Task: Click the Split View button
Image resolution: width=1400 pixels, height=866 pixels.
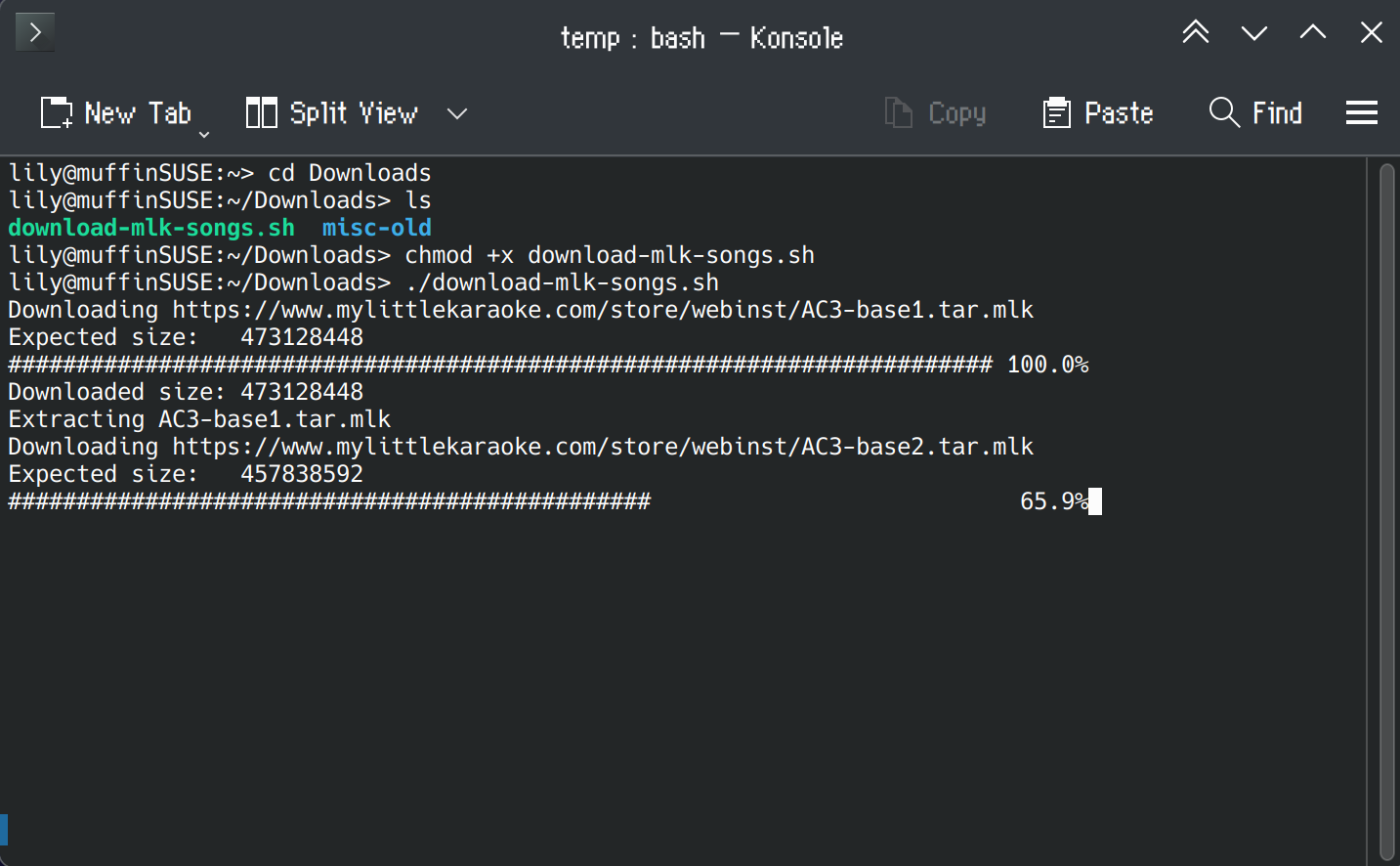Action: [331, 113]
